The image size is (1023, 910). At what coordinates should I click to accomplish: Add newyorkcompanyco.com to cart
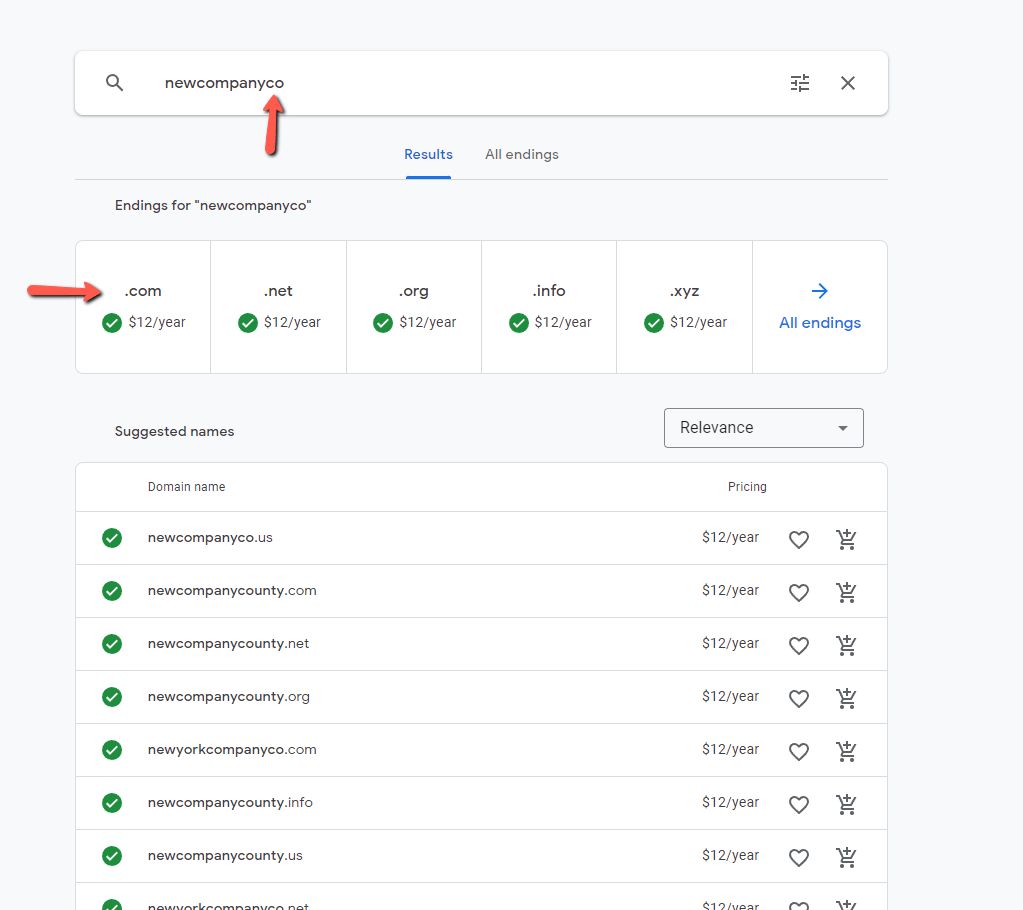click(x=846, y=751)
